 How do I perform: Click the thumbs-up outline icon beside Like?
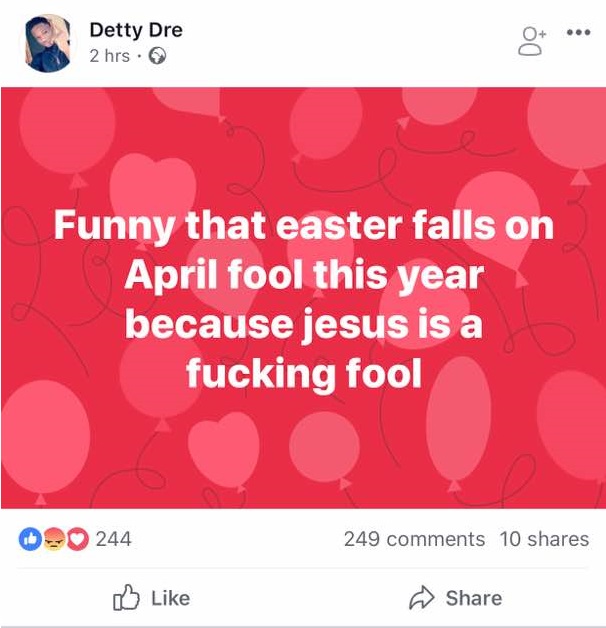(x=127, y=598)
